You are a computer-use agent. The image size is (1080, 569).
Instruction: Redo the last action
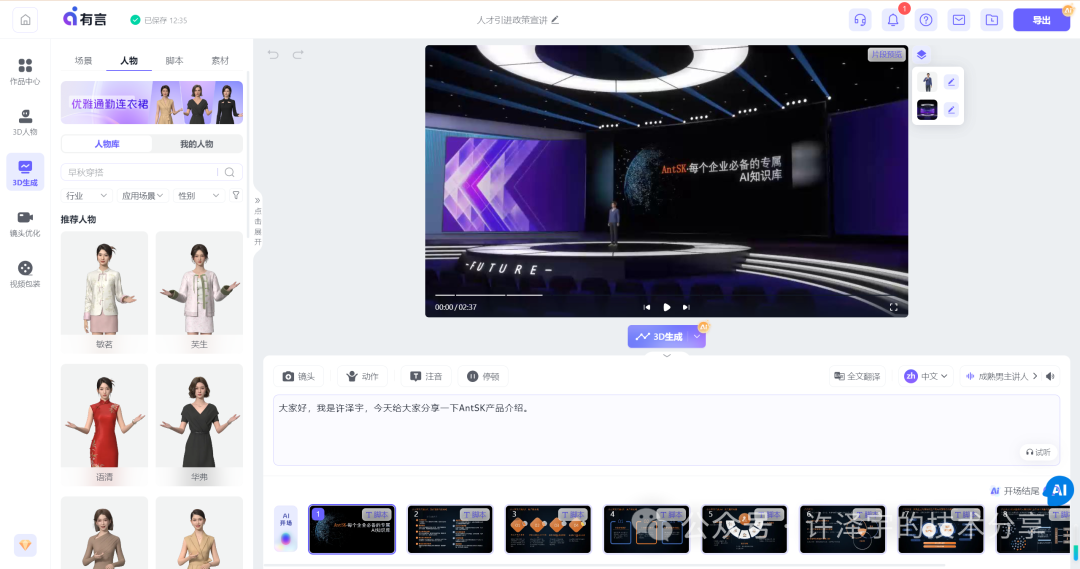coord(298,54)
